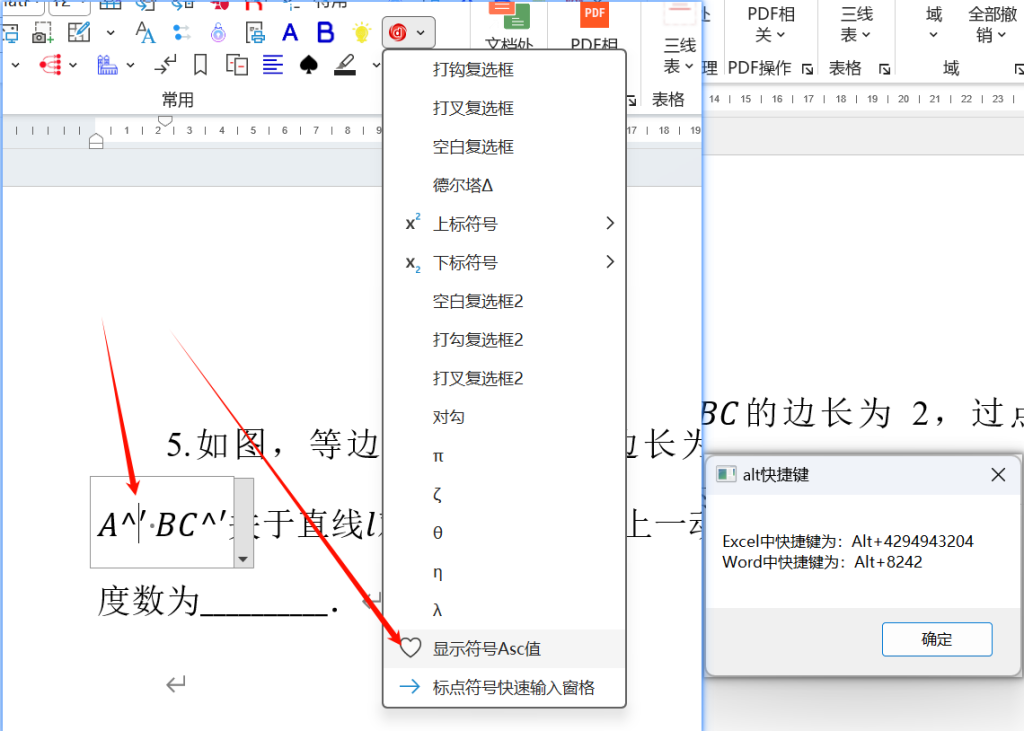Click 确定 in alt快捷键 dialog
1024x731 pixels.
(936, 639)
